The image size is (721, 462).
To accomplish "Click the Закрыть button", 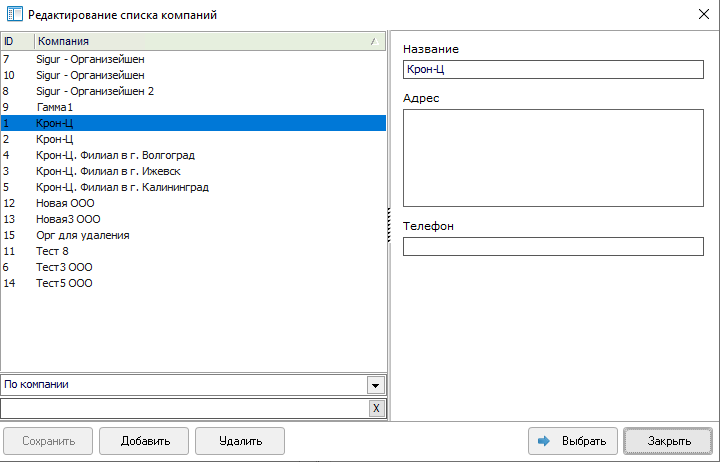I will tap(668, 441).
